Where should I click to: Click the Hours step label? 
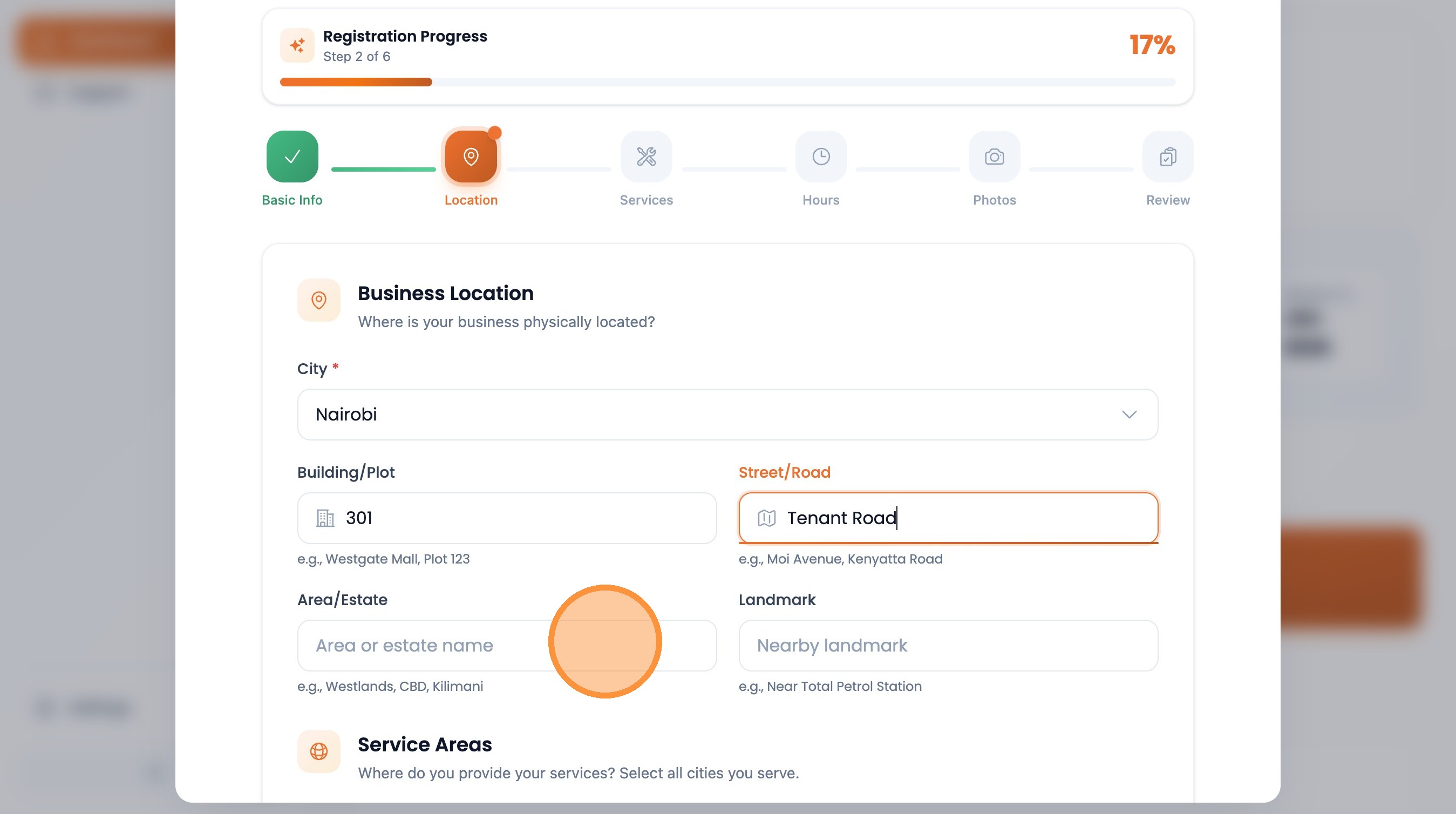tap(821, 200)
